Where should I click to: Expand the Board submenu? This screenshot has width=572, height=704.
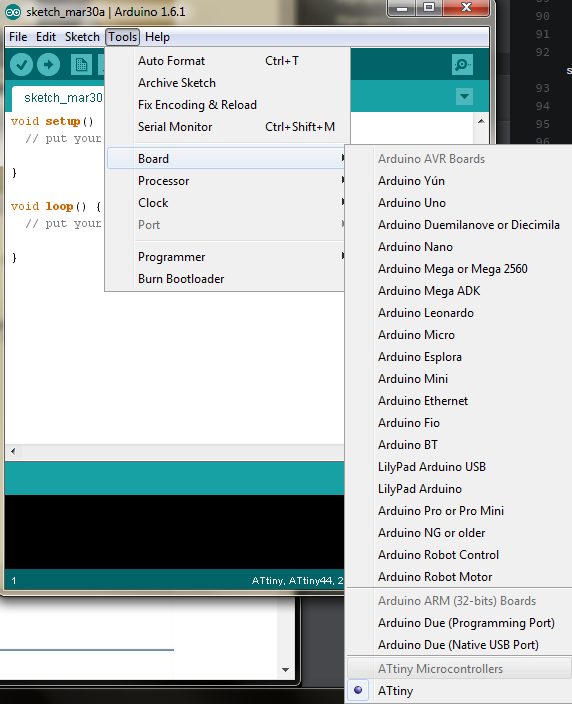coord(226,158)
